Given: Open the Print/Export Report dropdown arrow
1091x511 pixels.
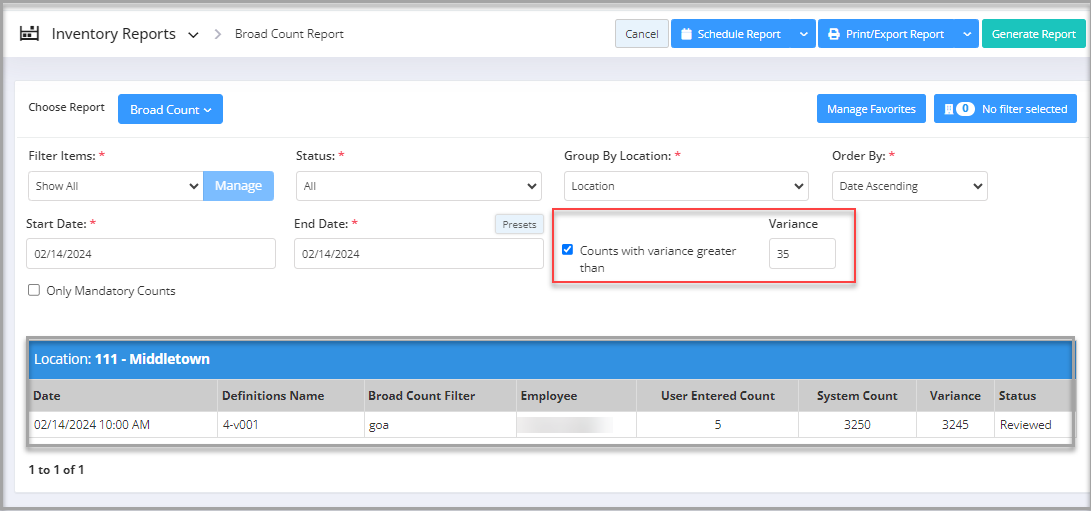Looking at the screenshot, I should (x=967, y=34).
